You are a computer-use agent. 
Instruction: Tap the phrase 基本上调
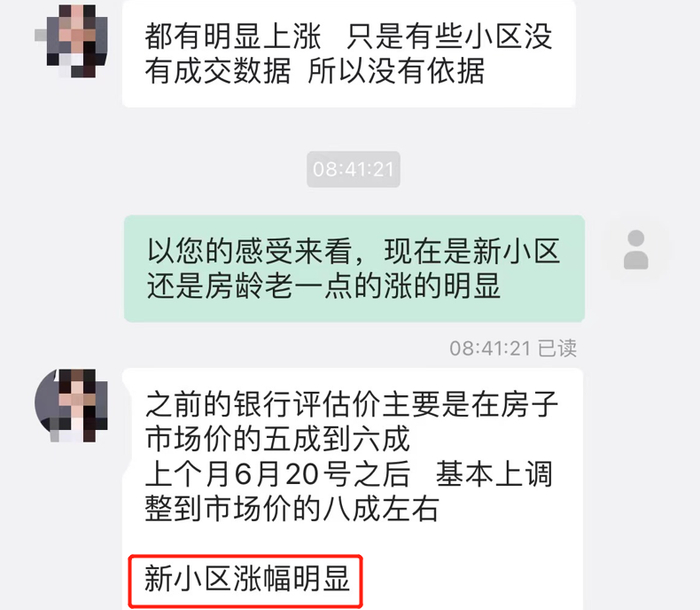click(494, 474)
